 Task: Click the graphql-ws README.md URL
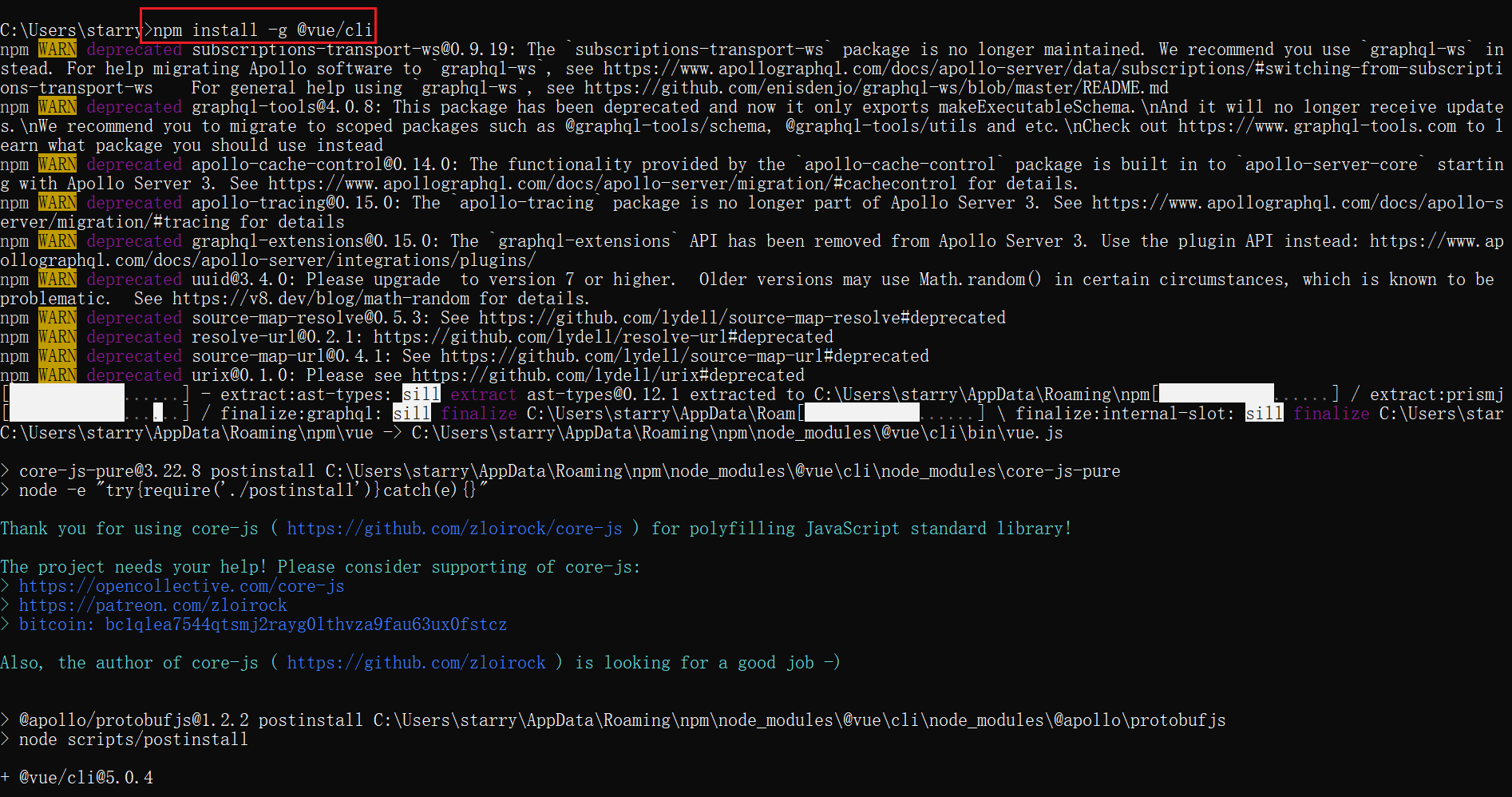point(876,88)
